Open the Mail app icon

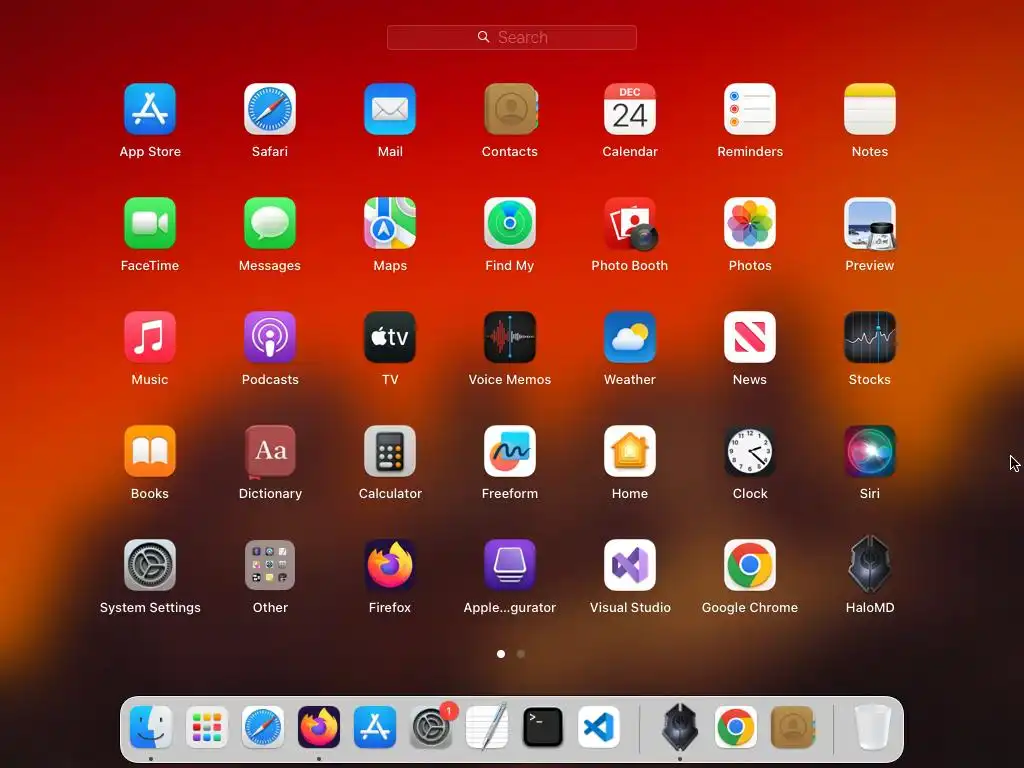click(390, 109)
